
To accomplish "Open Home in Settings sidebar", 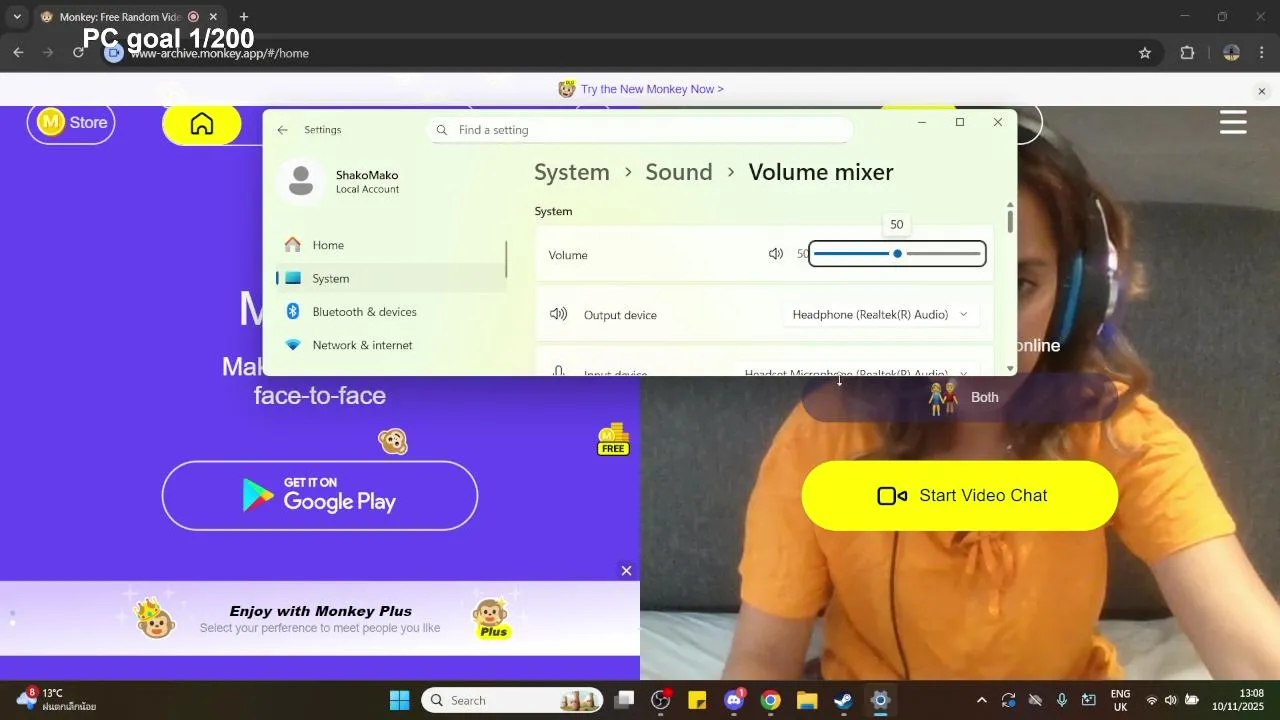I will pos(390,245).
